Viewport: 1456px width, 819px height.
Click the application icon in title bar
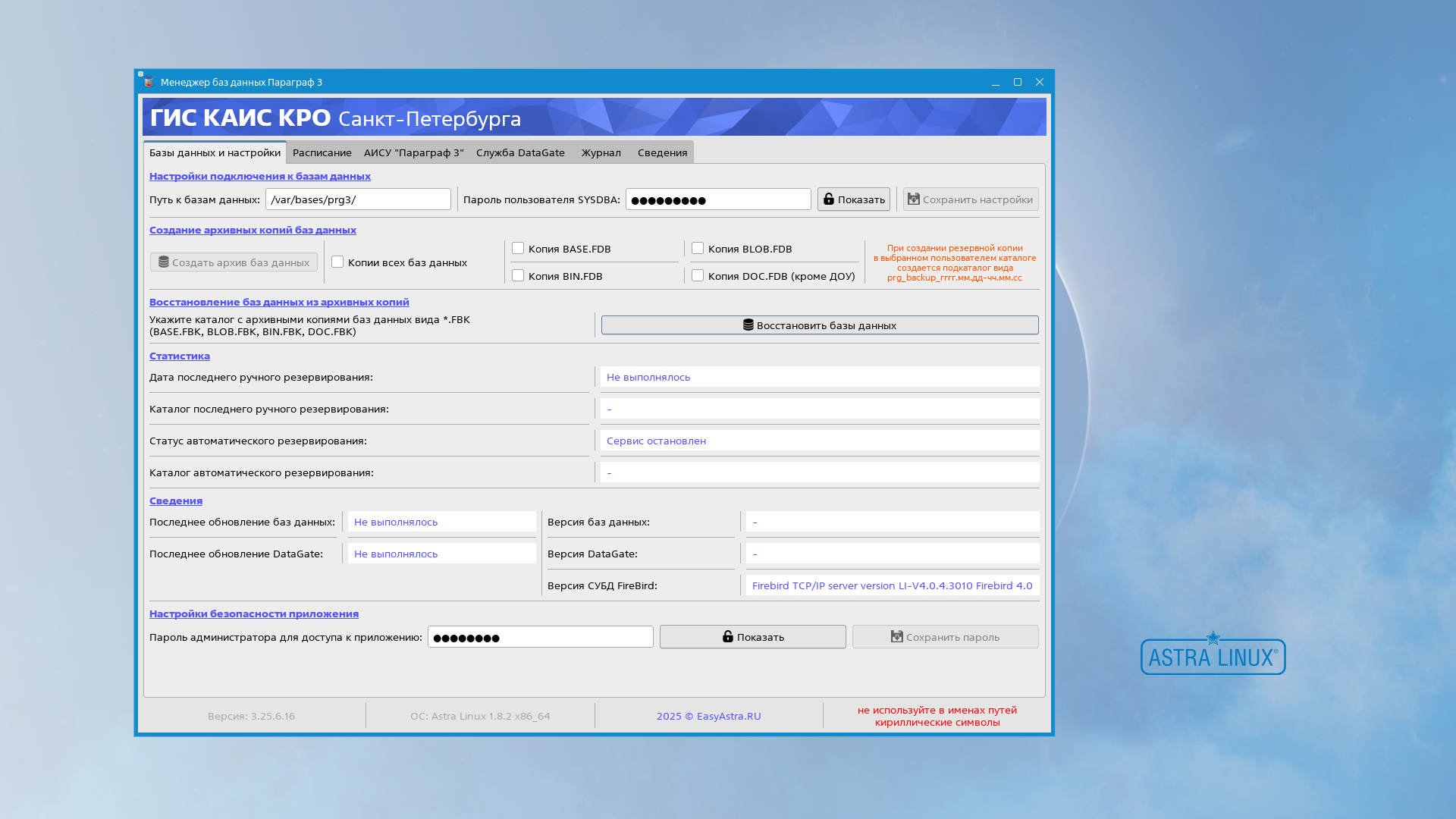[x=149, y=82]
